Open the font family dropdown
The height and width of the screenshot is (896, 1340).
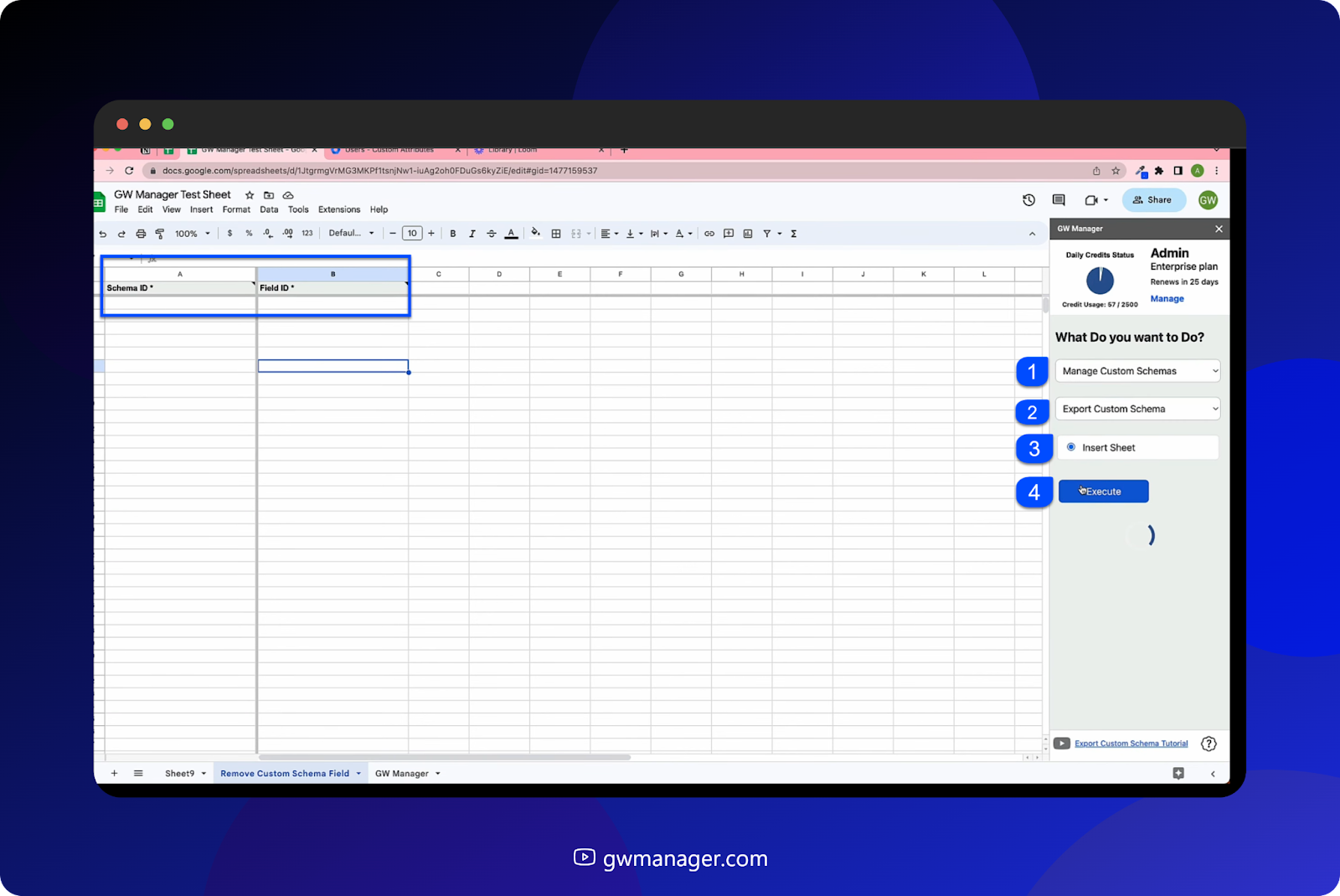351,234
